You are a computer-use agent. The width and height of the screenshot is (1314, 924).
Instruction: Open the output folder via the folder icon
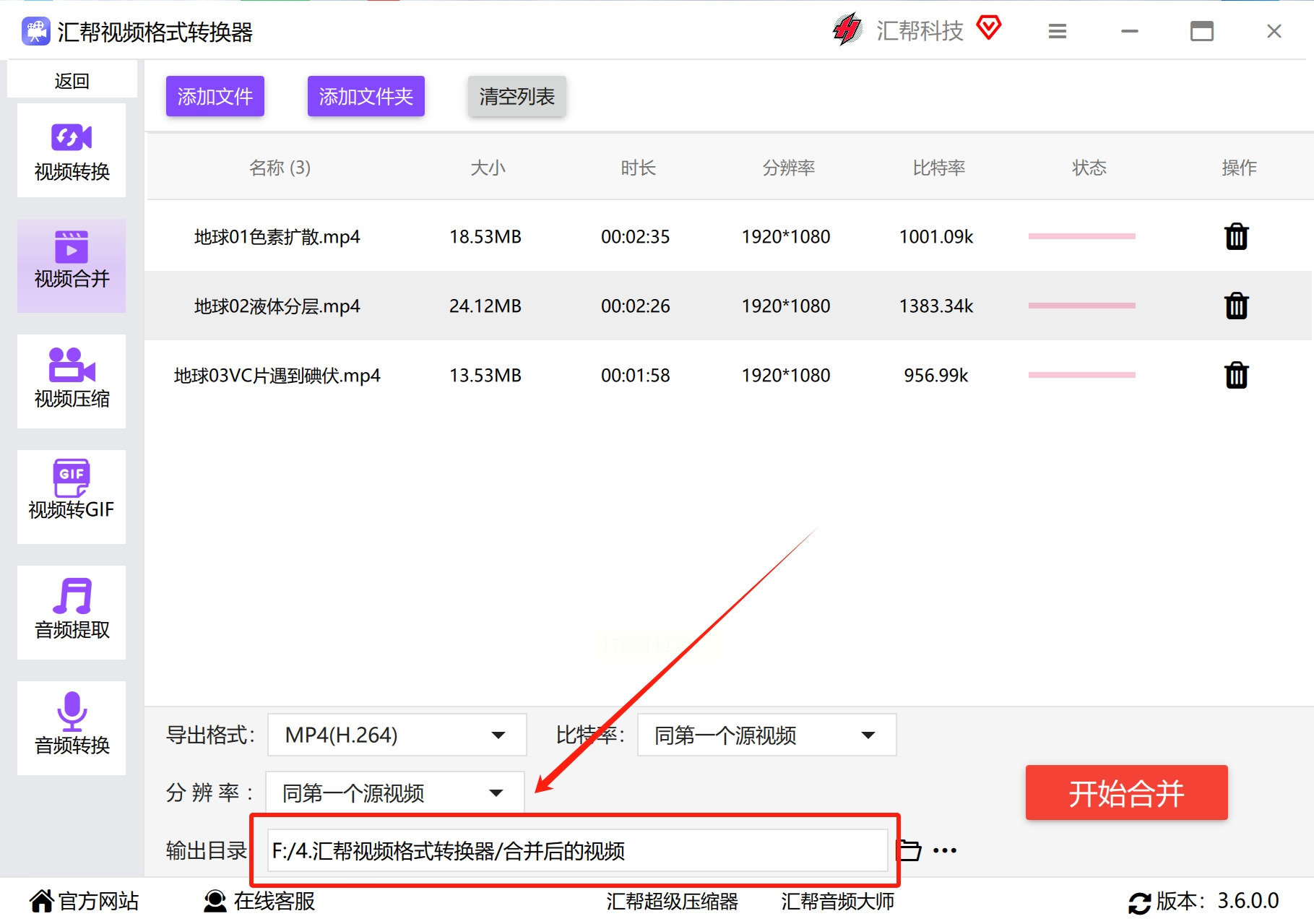(909, 850)
